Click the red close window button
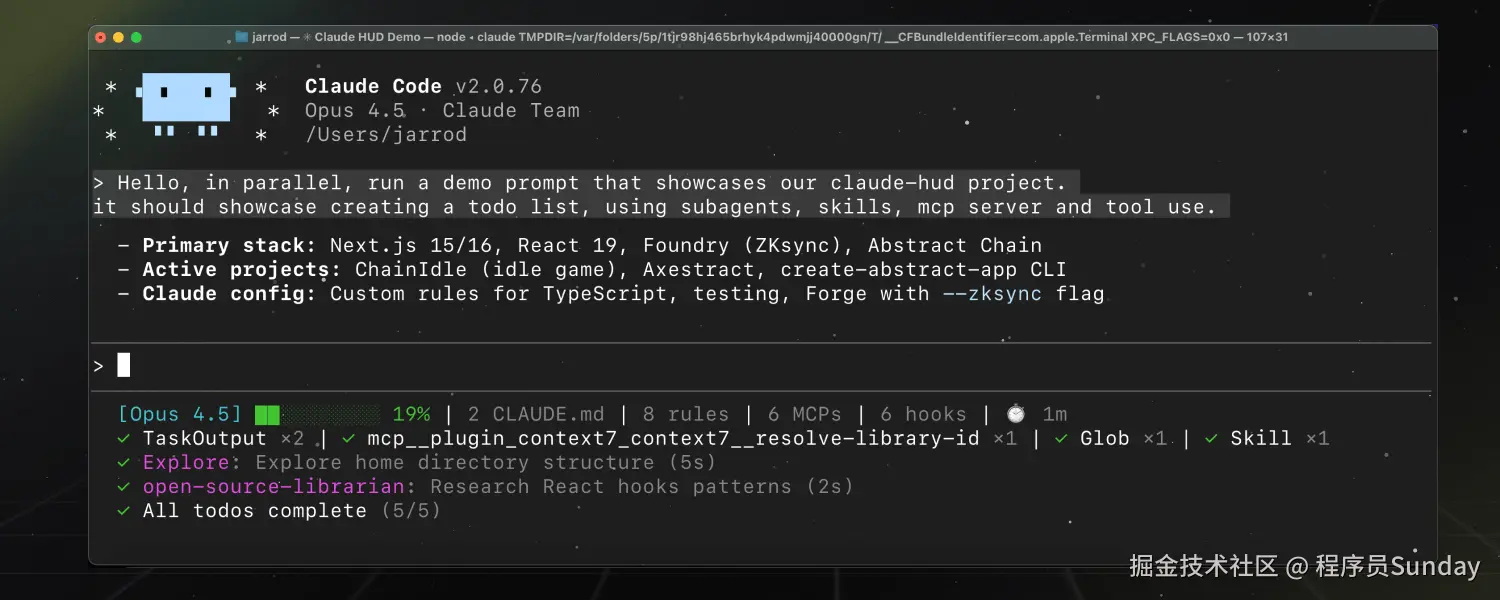 [100, 37]
